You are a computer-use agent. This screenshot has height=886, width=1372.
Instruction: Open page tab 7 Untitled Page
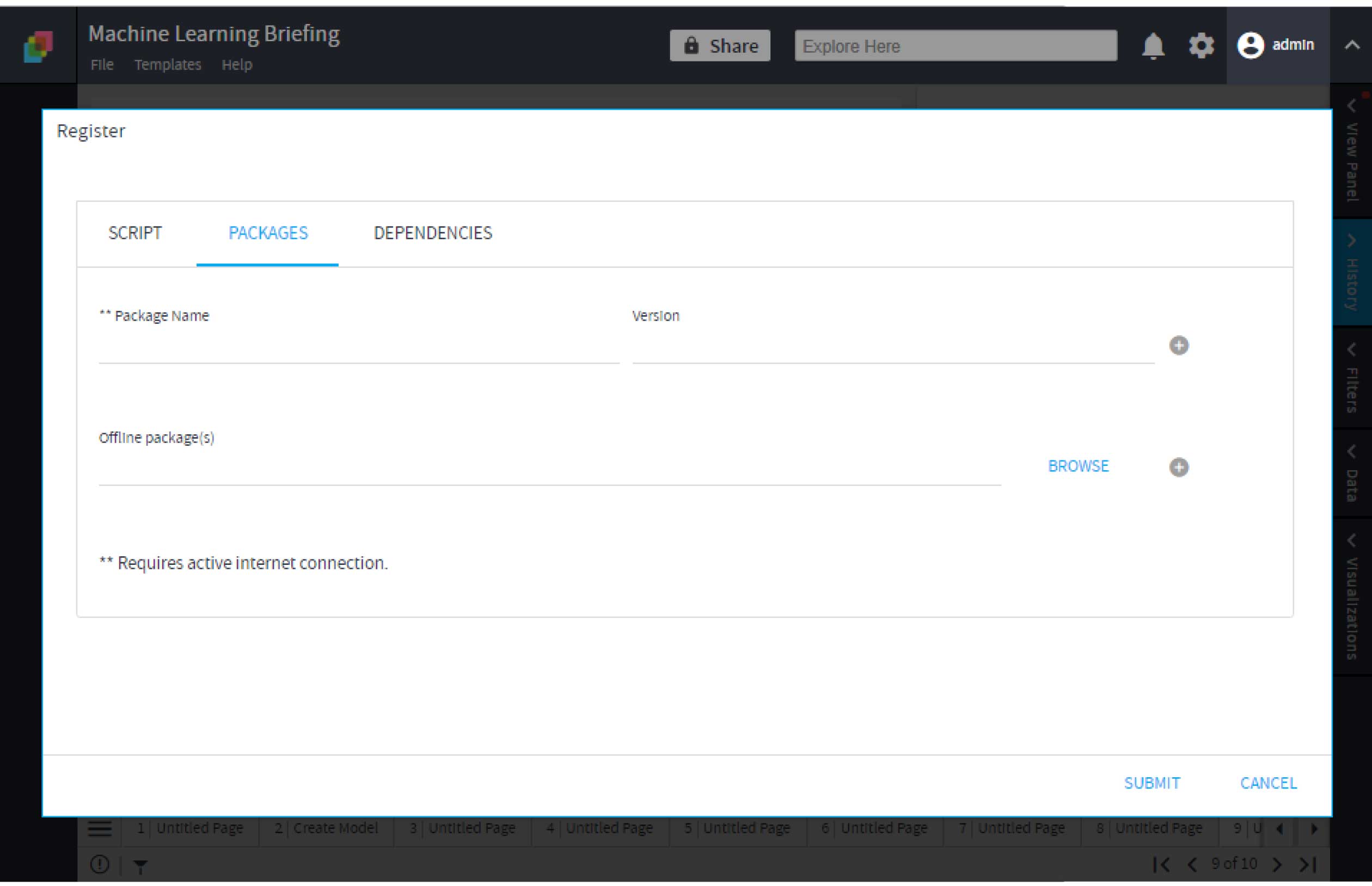[1012, 828]
